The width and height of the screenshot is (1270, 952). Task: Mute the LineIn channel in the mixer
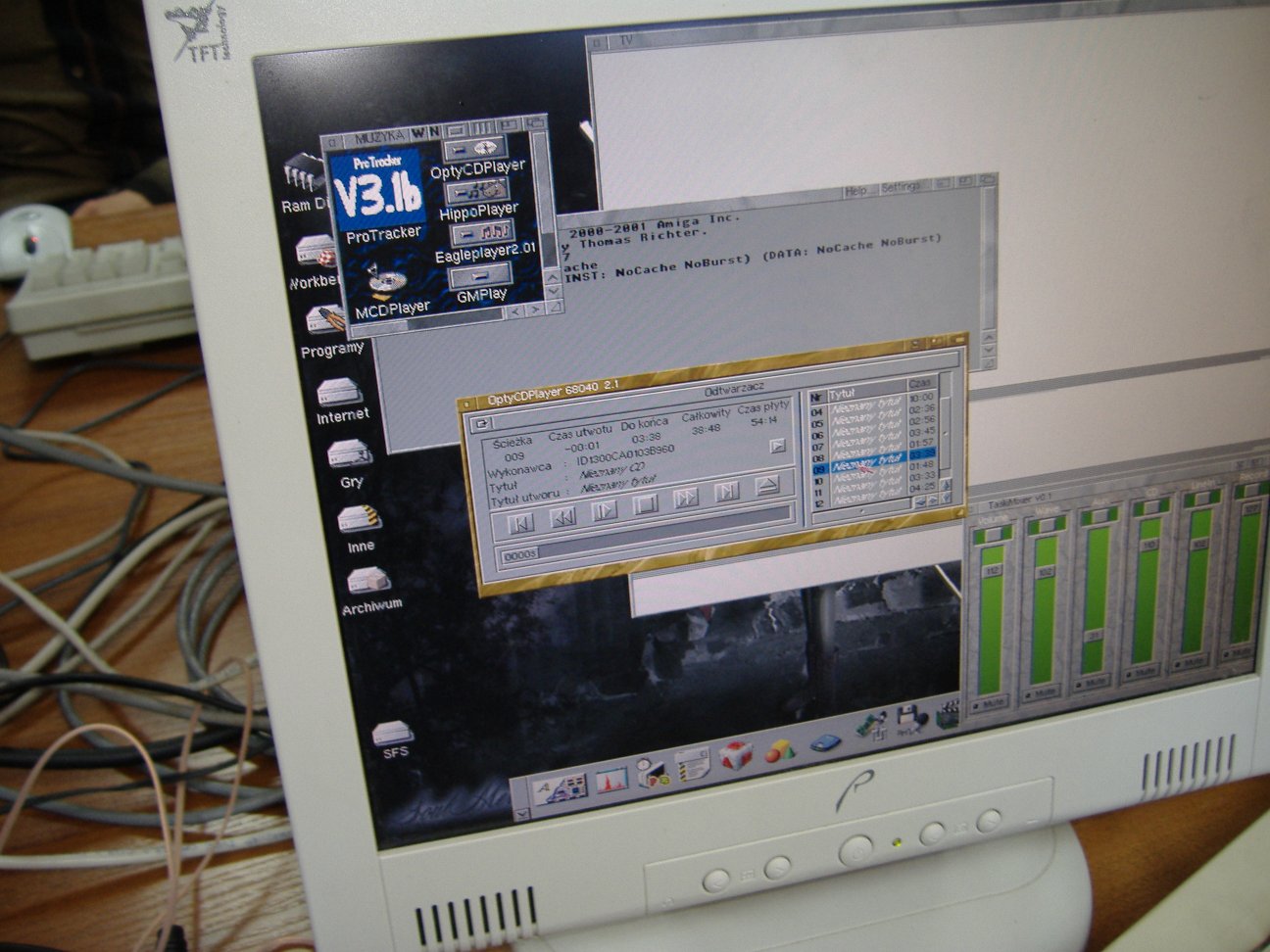point(1193,662)
